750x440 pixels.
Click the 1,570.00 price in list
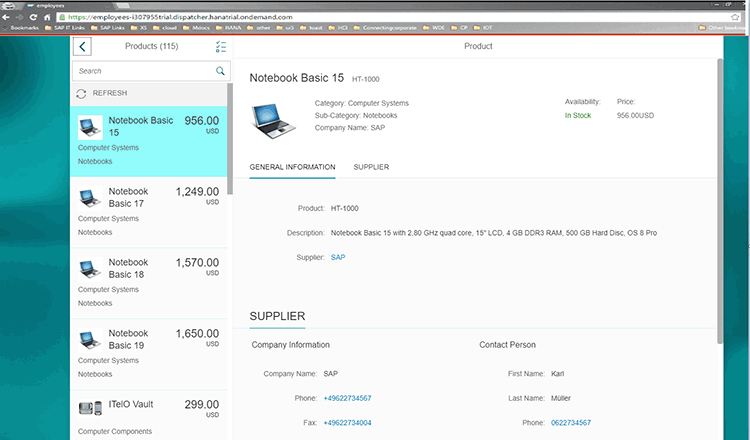point(197,263)
